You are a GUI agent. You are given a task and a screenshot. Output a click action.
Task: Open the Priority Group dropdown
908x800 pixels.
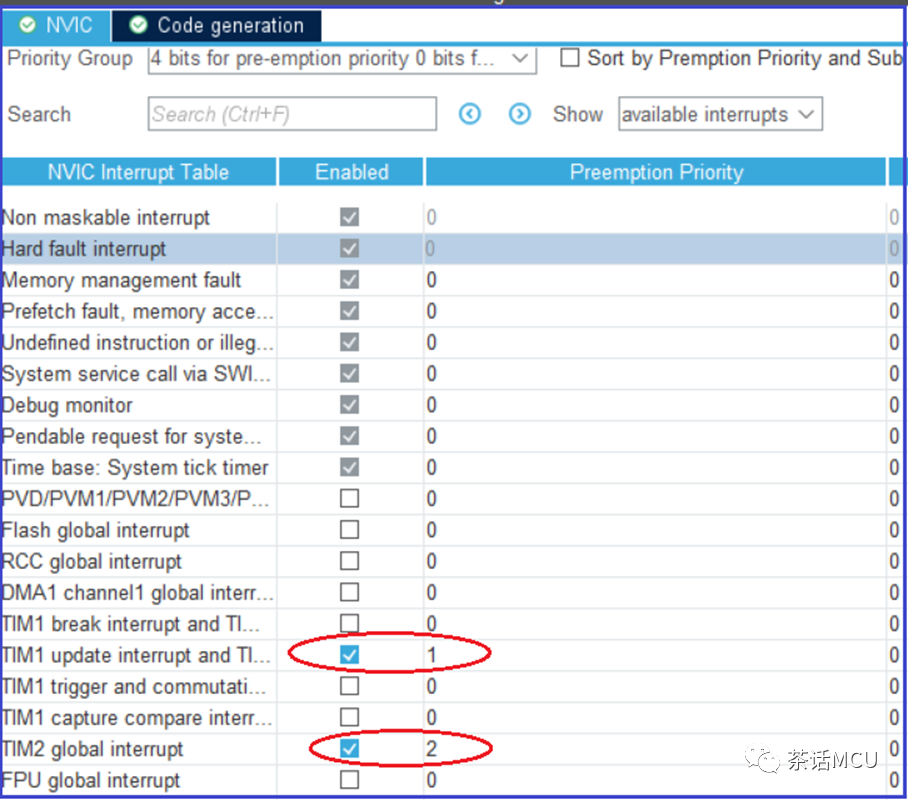click(342, 59)
